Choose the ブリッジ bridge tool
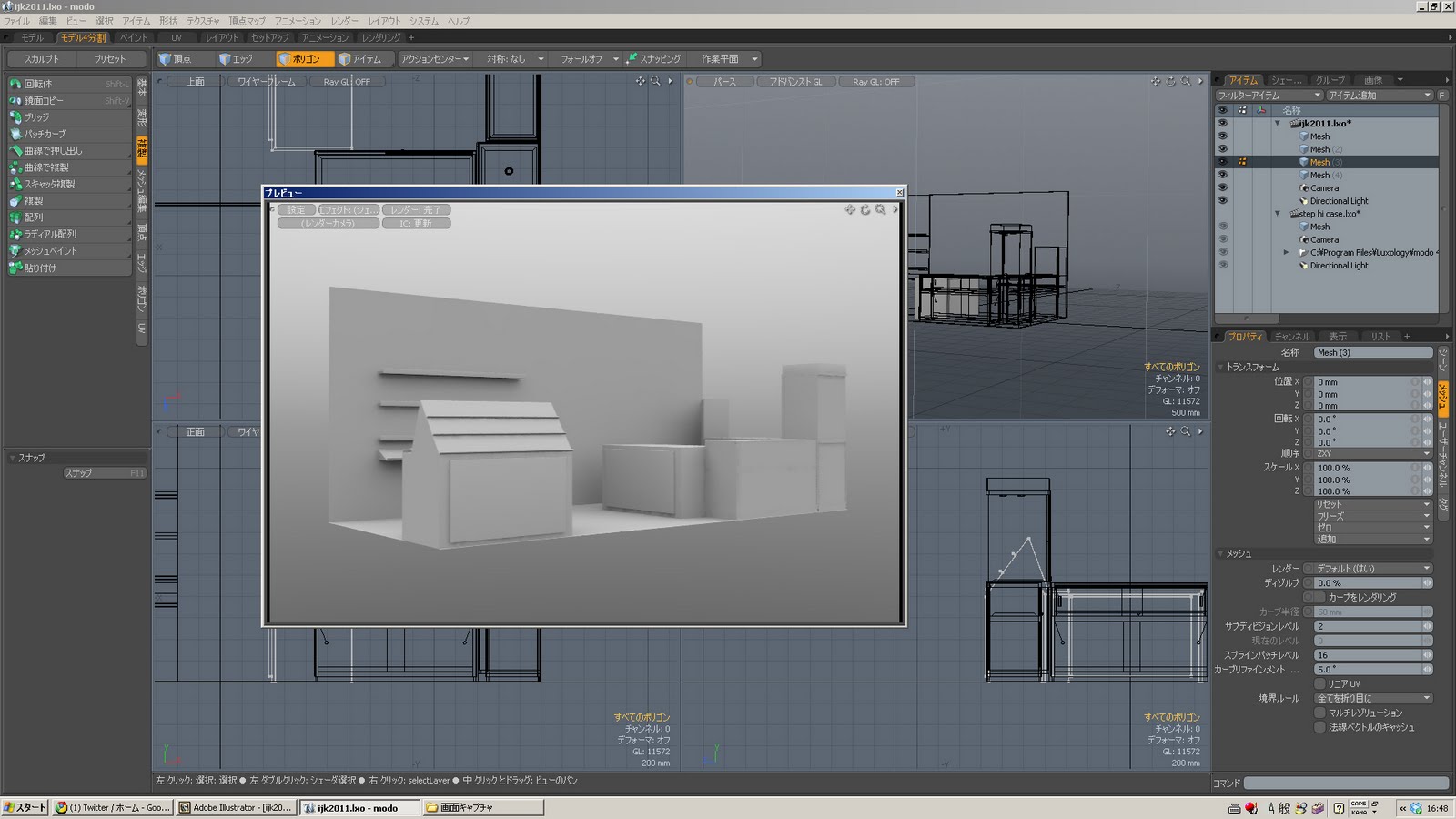1456x819 pixels. pos(36,117)
